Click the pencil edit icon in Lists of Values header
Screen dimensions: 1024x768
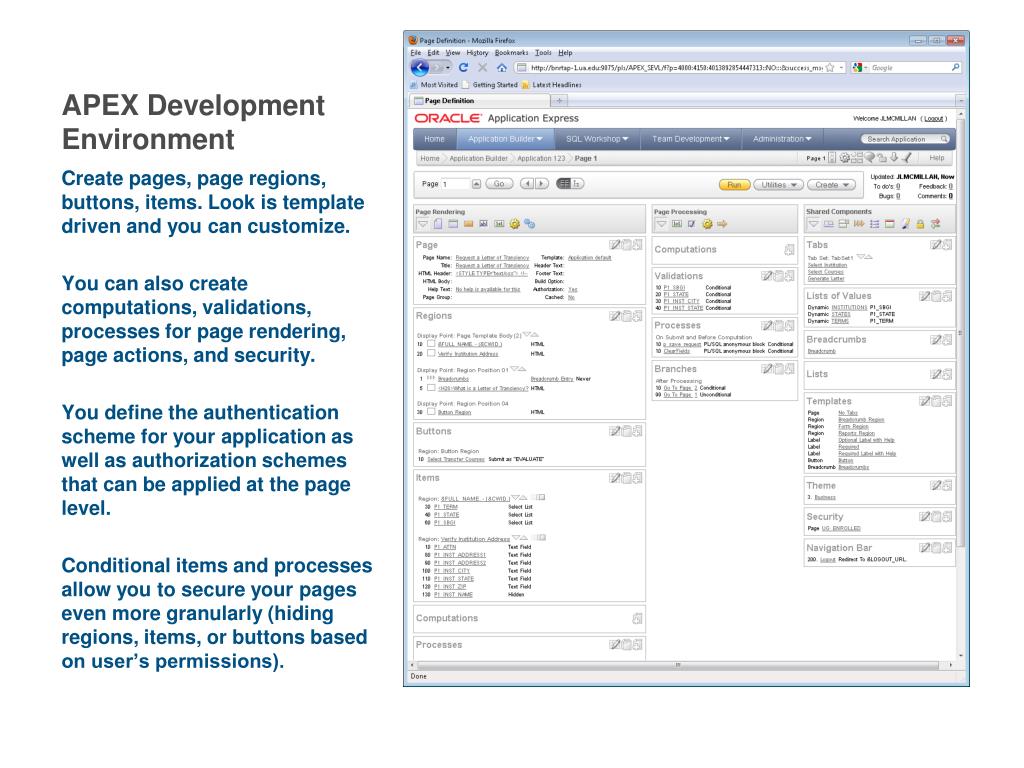(x=925, y=296)
